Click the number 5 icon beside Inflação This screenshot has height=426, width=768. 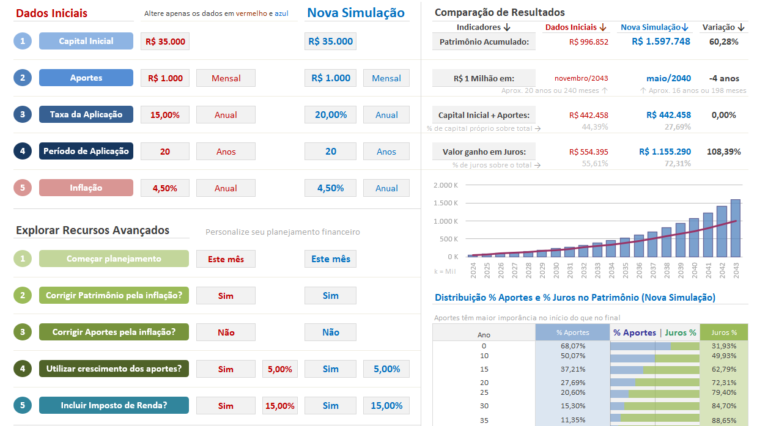(x=23, y=187)
